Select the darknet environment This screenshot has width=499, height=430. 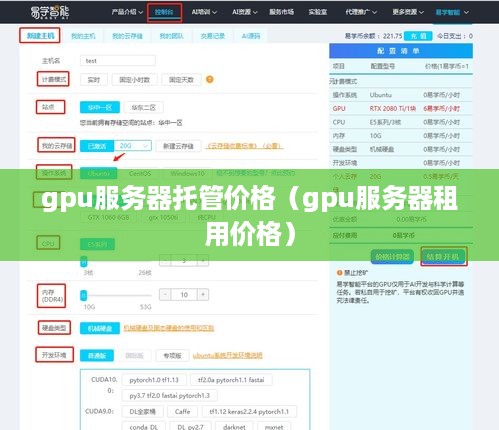coord(234,426)
